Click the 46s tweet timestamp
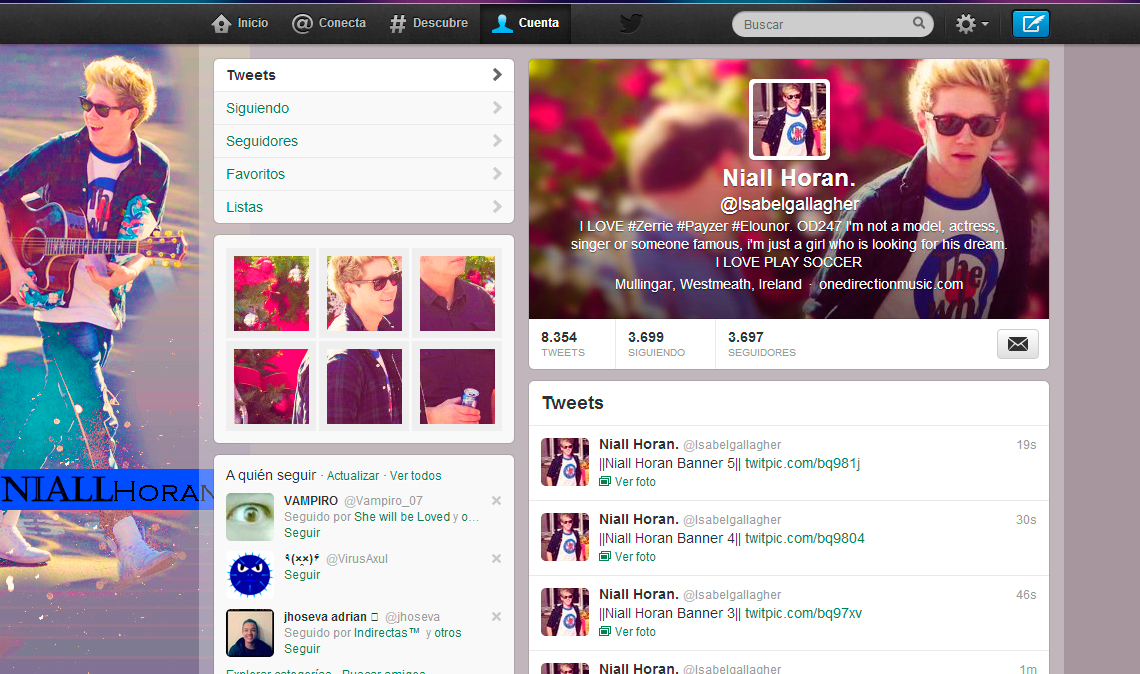This screenshot has width=1140, height=674. pos(1026,595)
